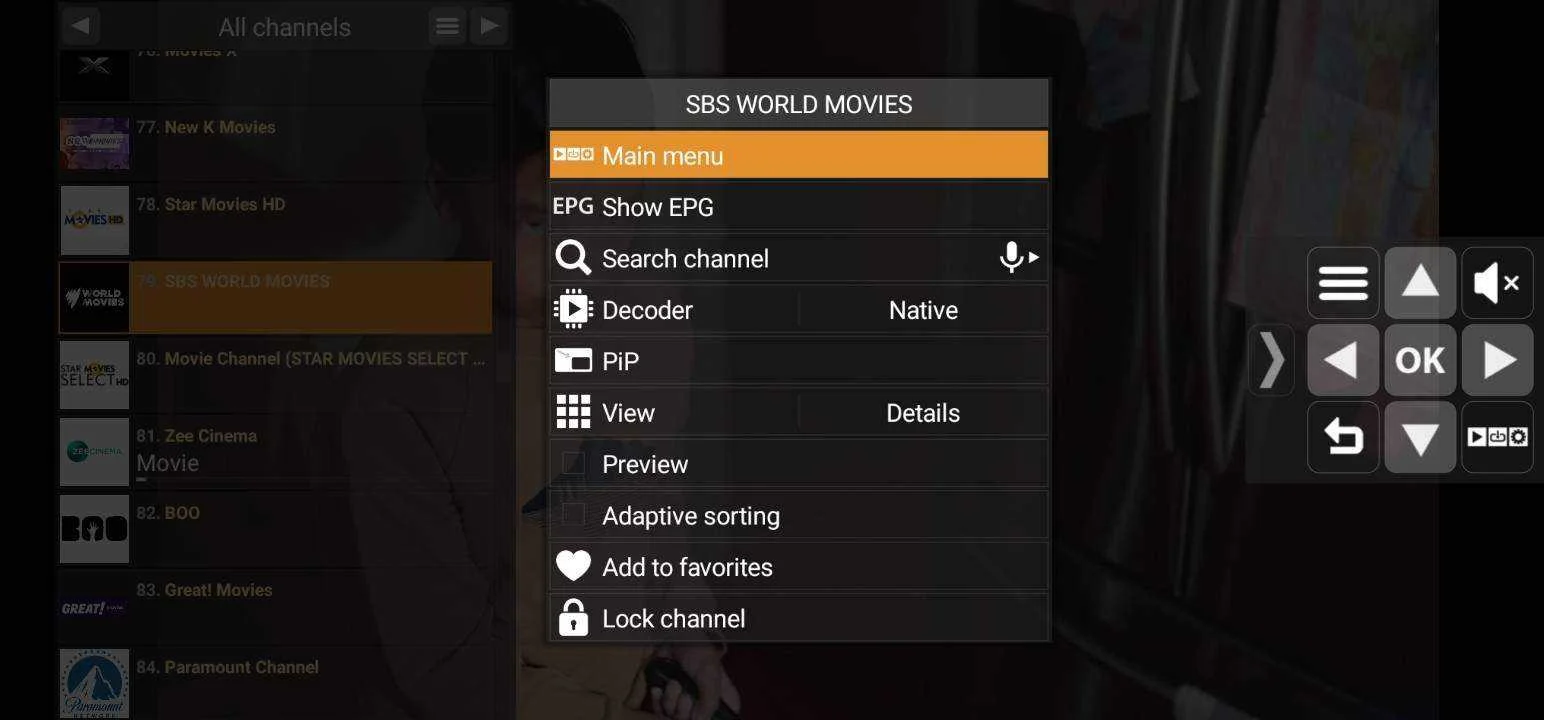The image size is (1544, 720).
Task: Enable the Preview checkbox
Action: tap(573, 464)
